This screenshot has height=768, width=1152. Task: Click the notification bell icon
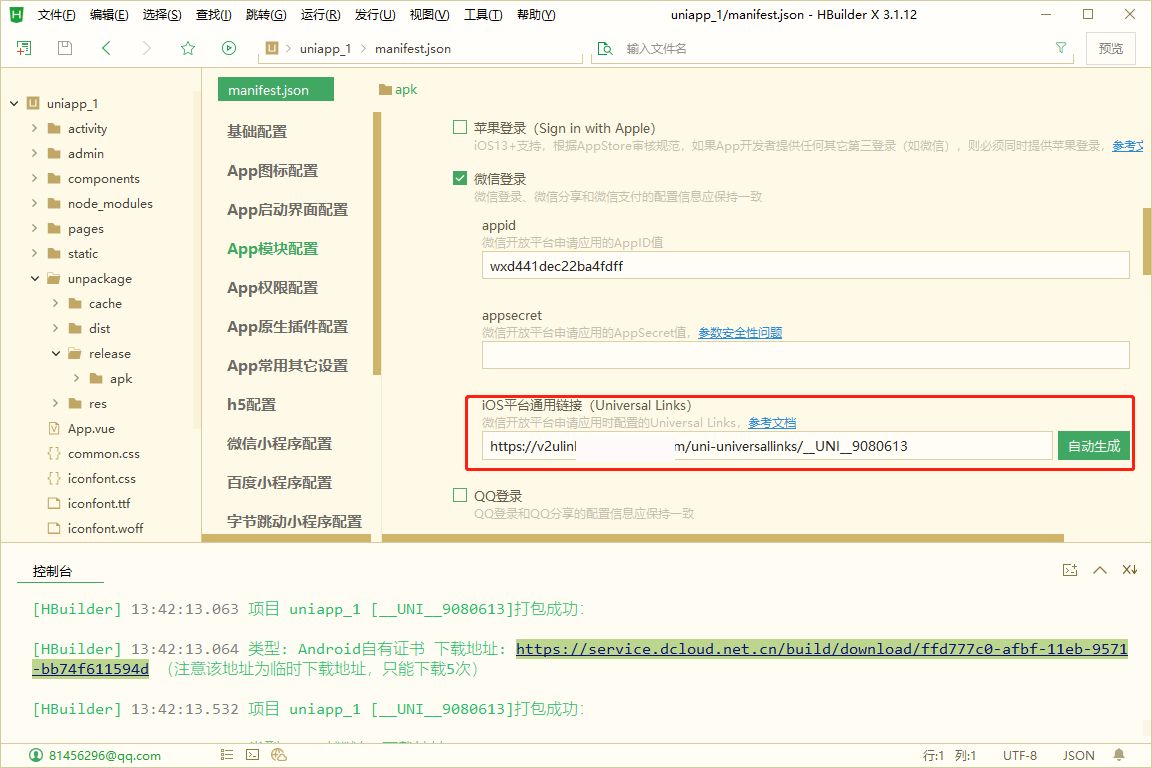[x=1118, y=755]
